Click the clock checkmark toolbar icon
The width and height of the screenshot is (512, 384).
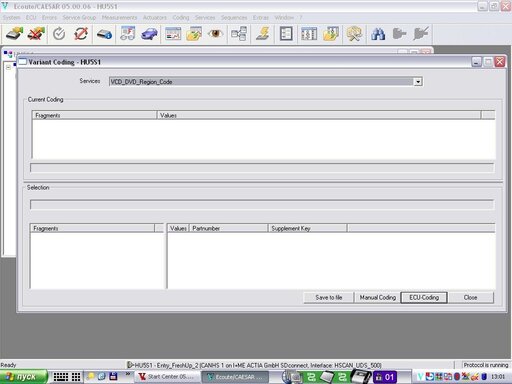pyautogui.click(x=59, y=34)
